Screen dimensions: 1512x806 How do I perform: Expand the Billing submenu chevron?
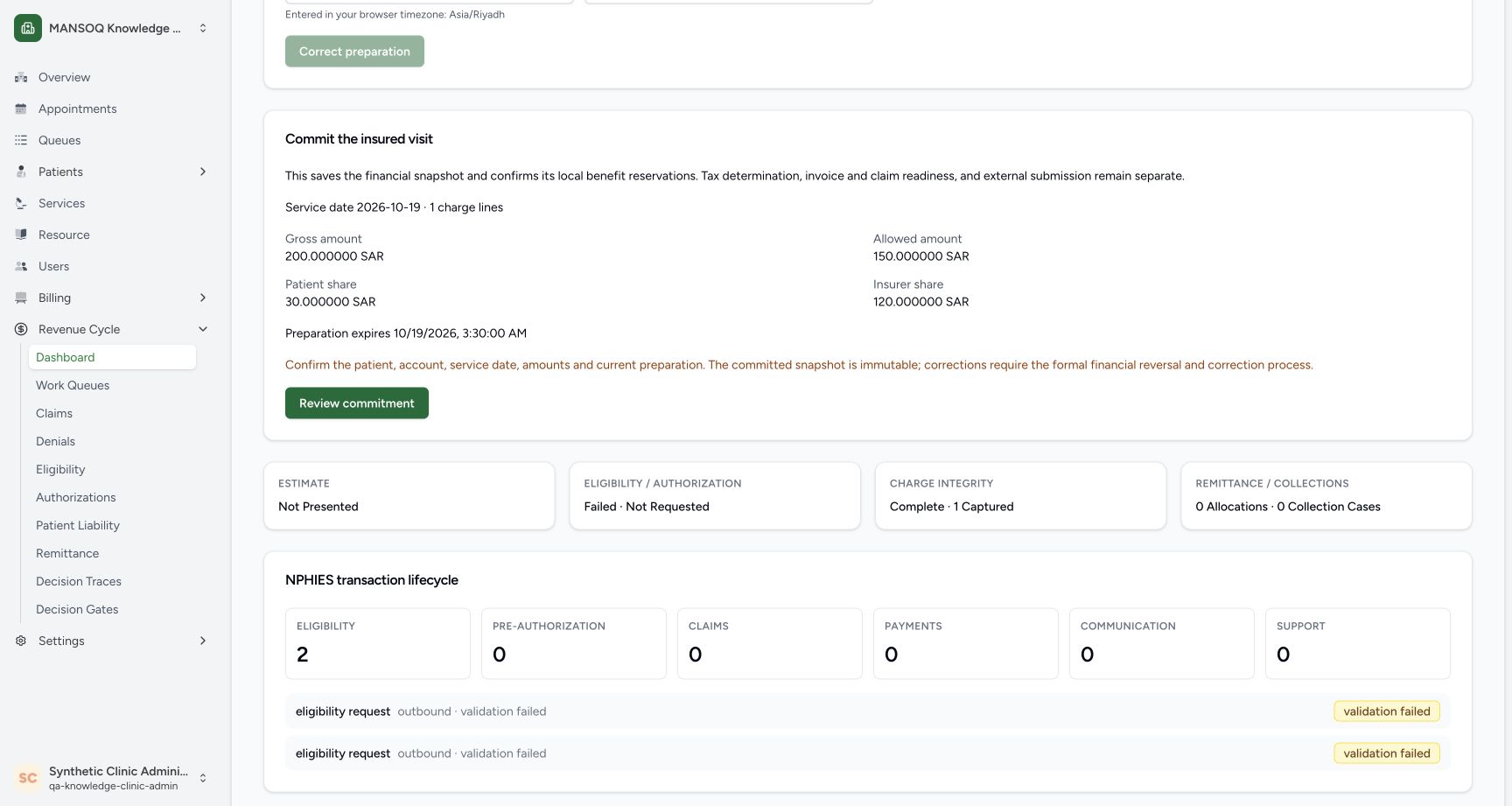pos(203,298)
